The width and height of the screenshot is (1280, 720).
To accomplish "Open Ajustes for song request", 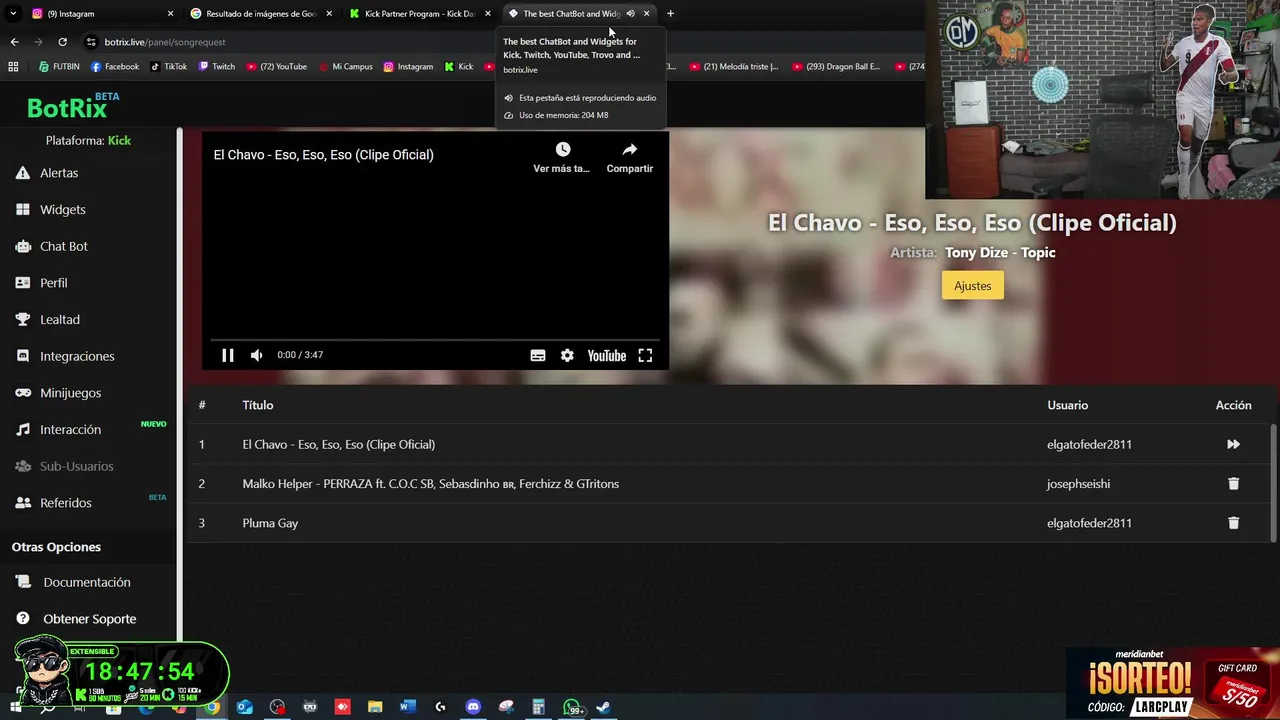I will (x=972, y=286).
